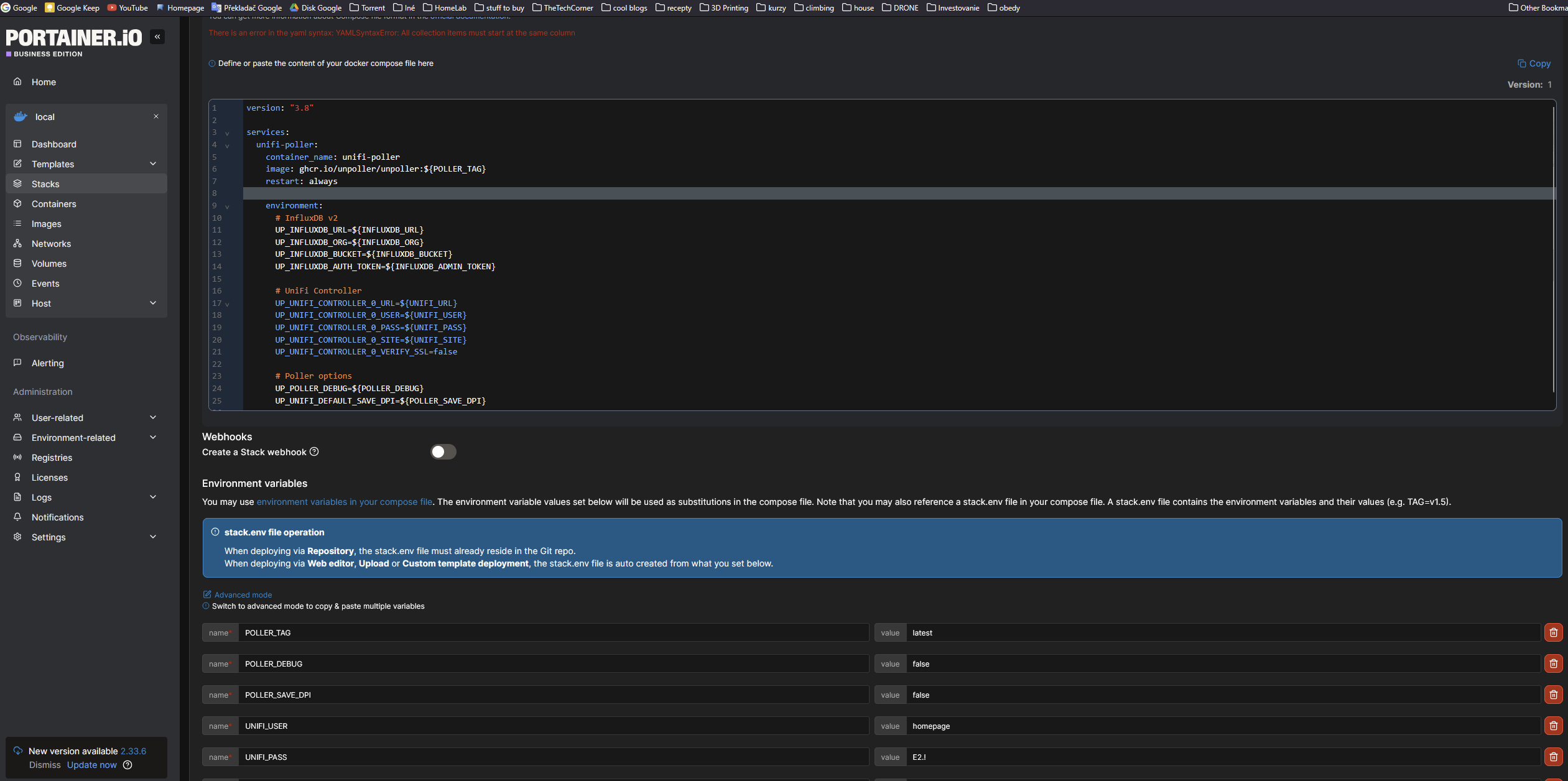Click the POLLER_DEBUG value field
Viewport: 1568px width, 781px height.
pos(1222,663)
